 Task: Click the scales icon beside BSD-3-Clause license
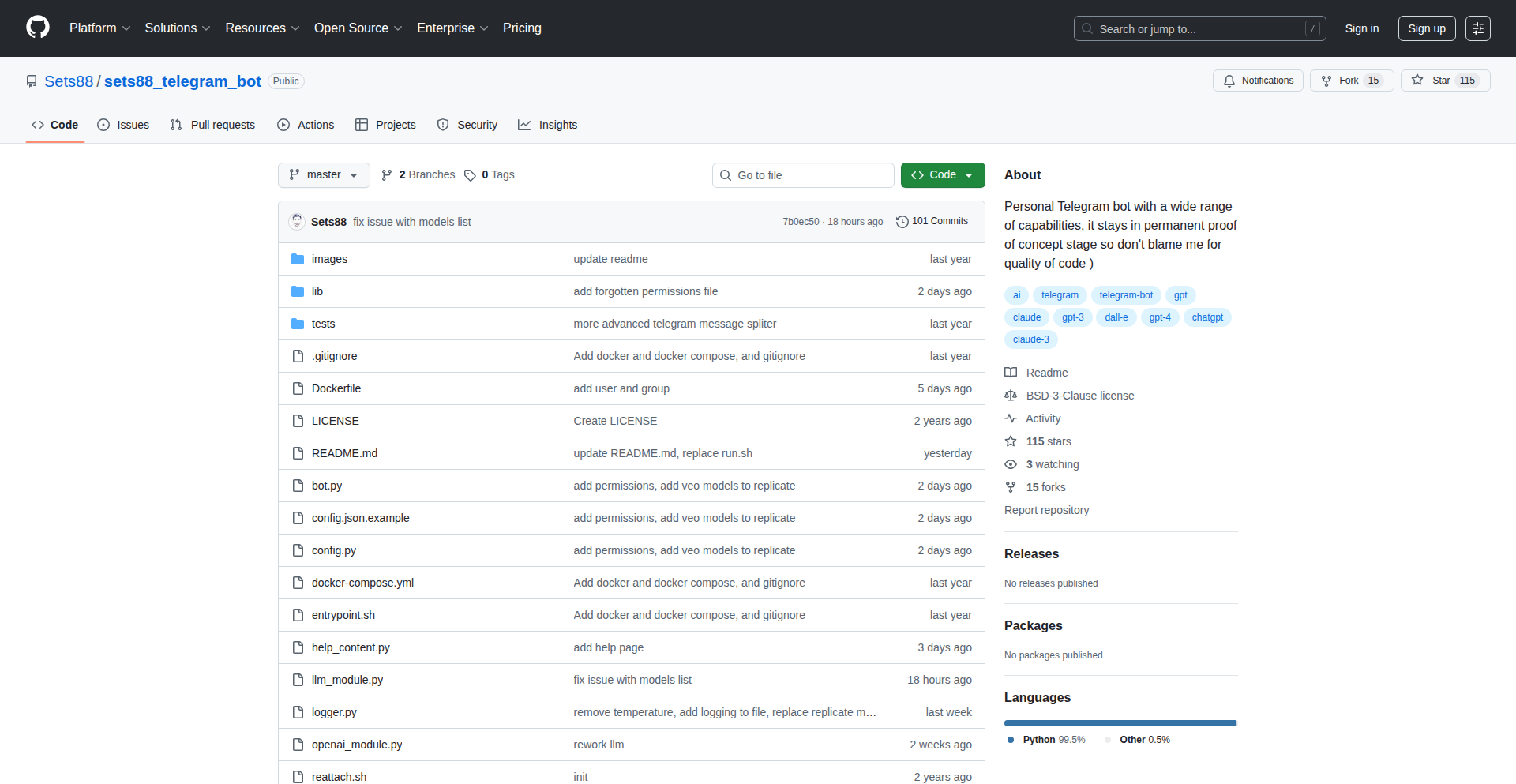click(1011, 396)
